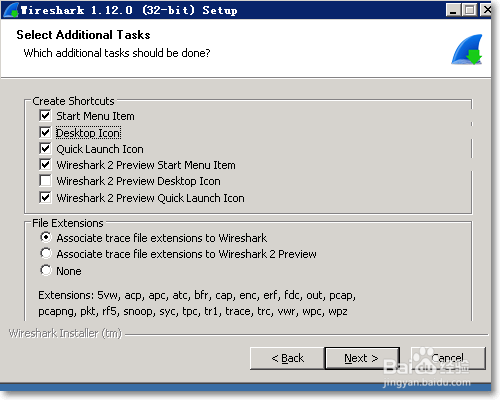Click the Start Menu Item label
500x400 pixels.
click(95, 116)
